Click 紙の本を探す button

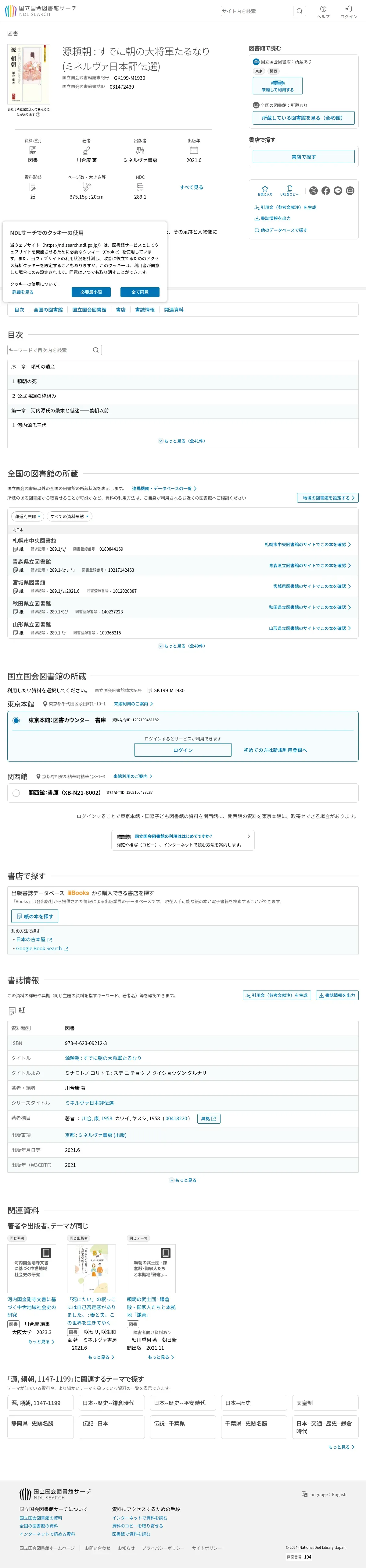[x=35, y=916]
